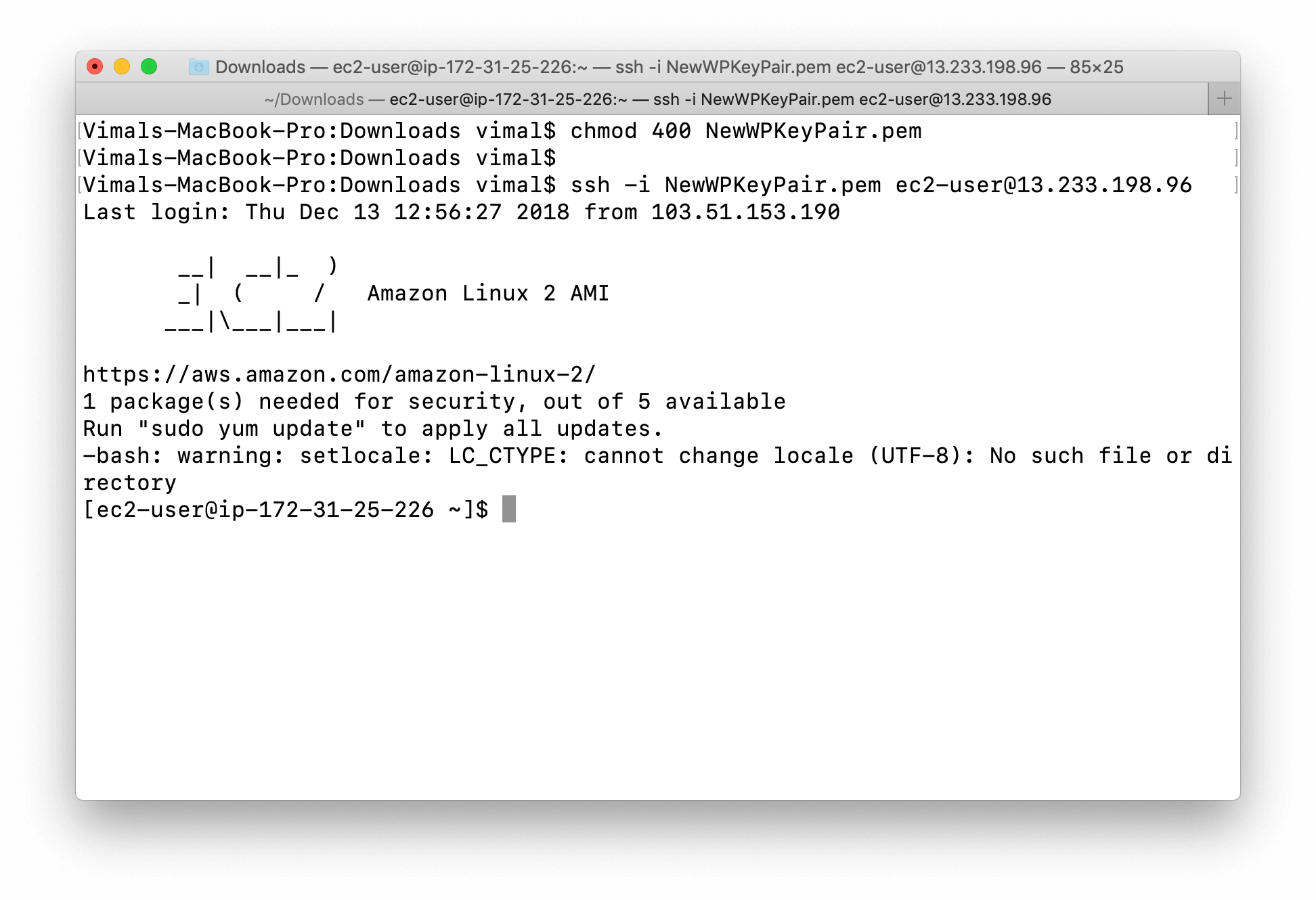Close the terminal window with red button

point(95,66)
